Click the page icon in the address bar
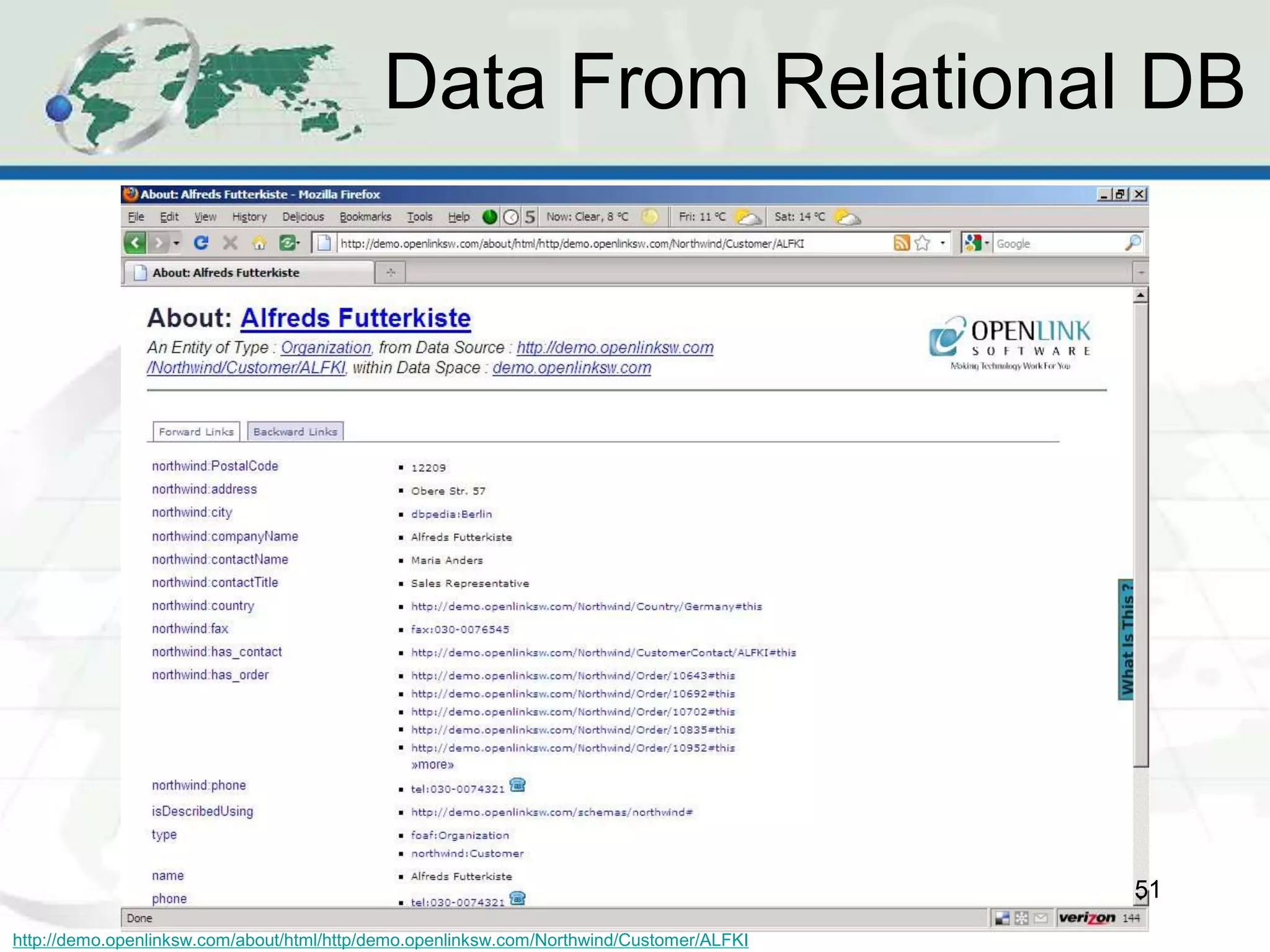1270x952 pixels. (324, 243)
